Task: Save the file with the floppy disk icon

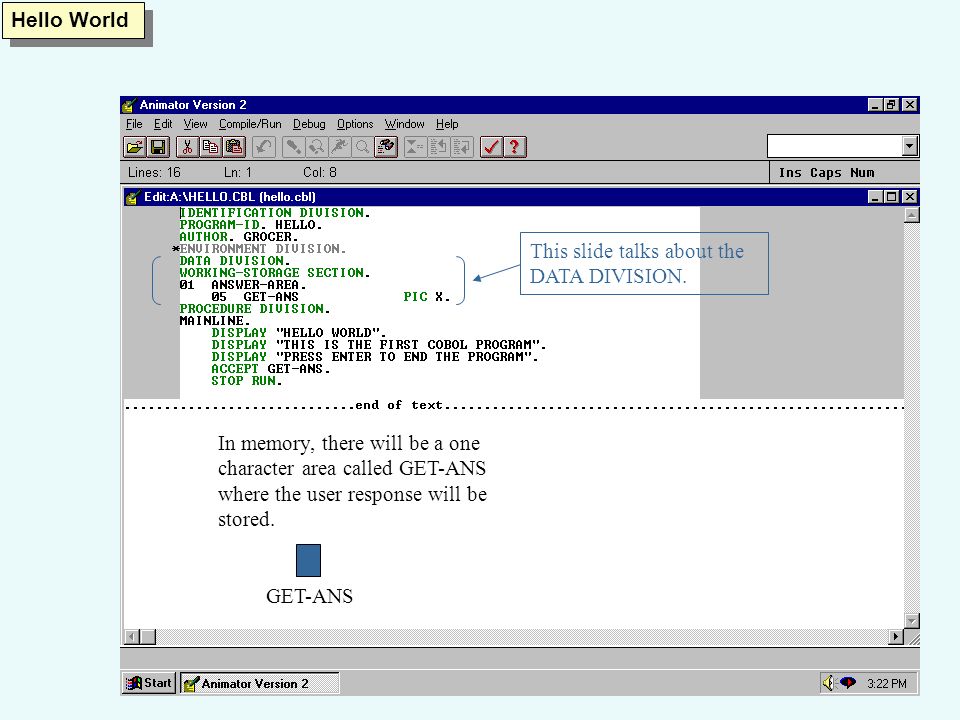Action: click(158, 147)
